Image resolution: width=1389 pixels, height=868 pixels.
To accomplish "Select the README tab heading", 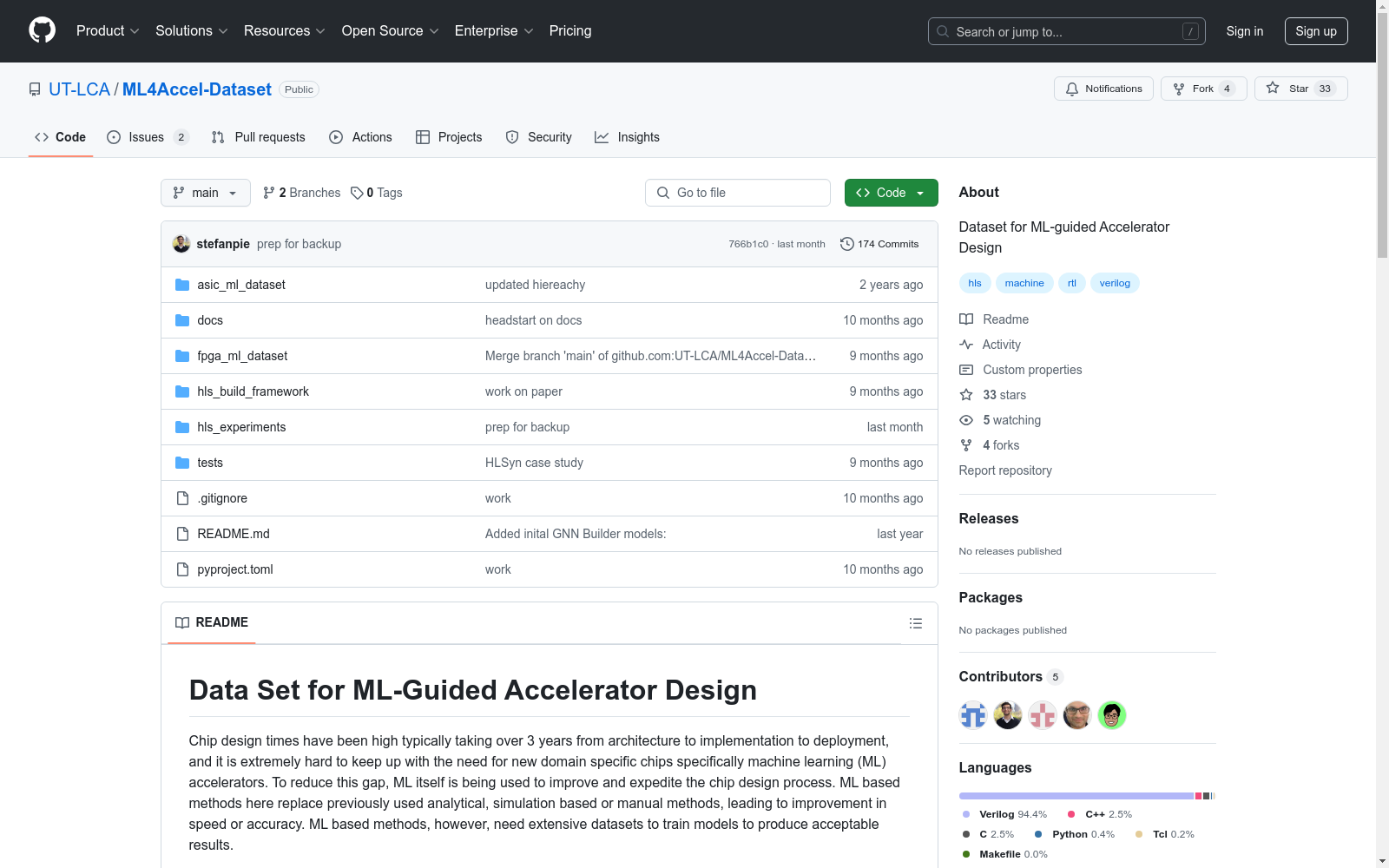I will tap(212, 622).
